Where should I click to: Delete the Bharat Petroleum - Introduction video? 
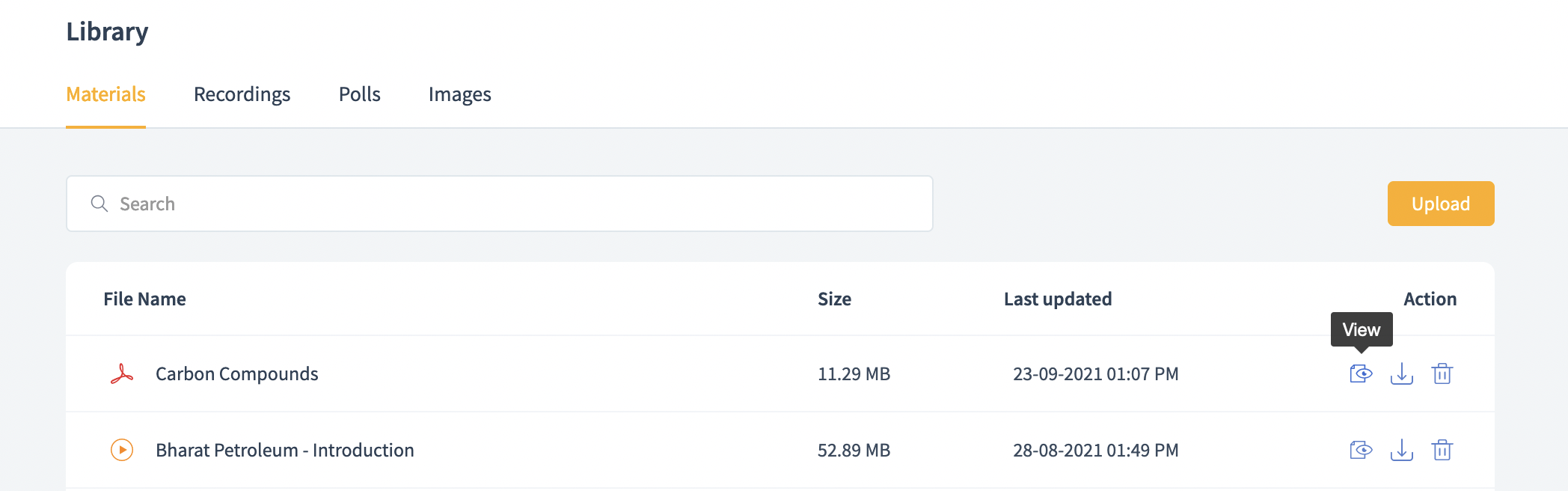tap(1442, 450)
